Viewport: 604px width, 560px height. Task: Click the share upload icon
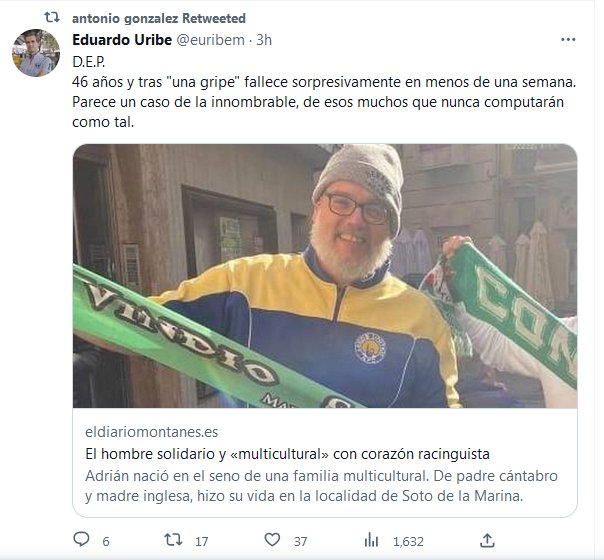[487, 540]
